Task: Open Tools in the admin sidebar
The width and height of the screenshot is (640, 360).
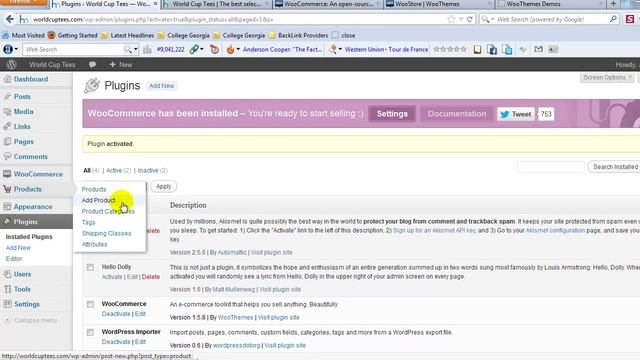Action: 22,289
